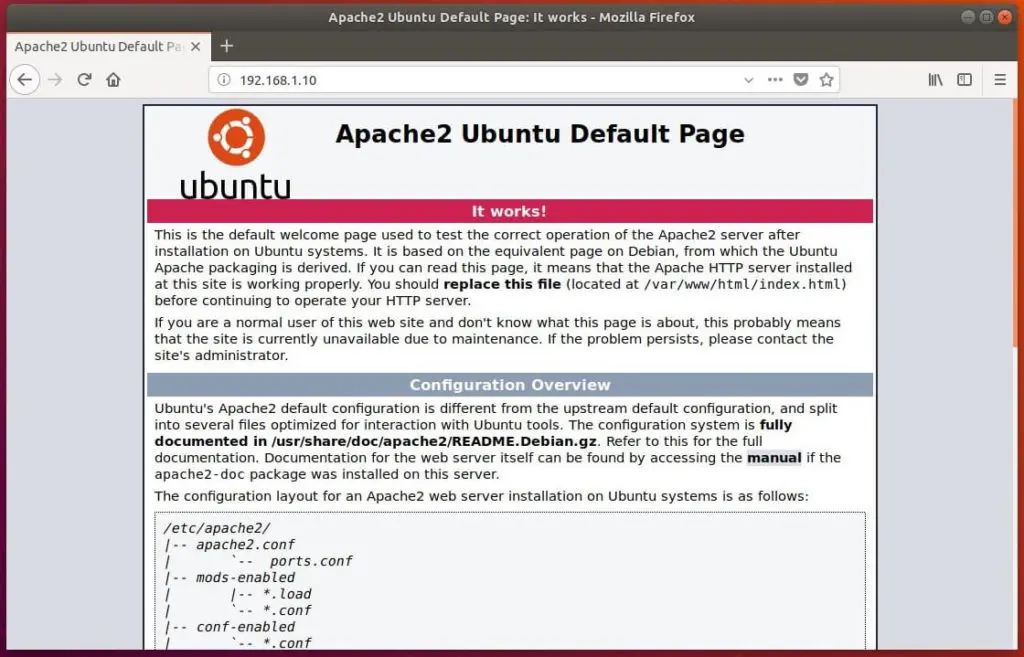This screenshot has height=657, width=1024.
Task: Bookmark this page with the star
Action: [x=826, y=80]
